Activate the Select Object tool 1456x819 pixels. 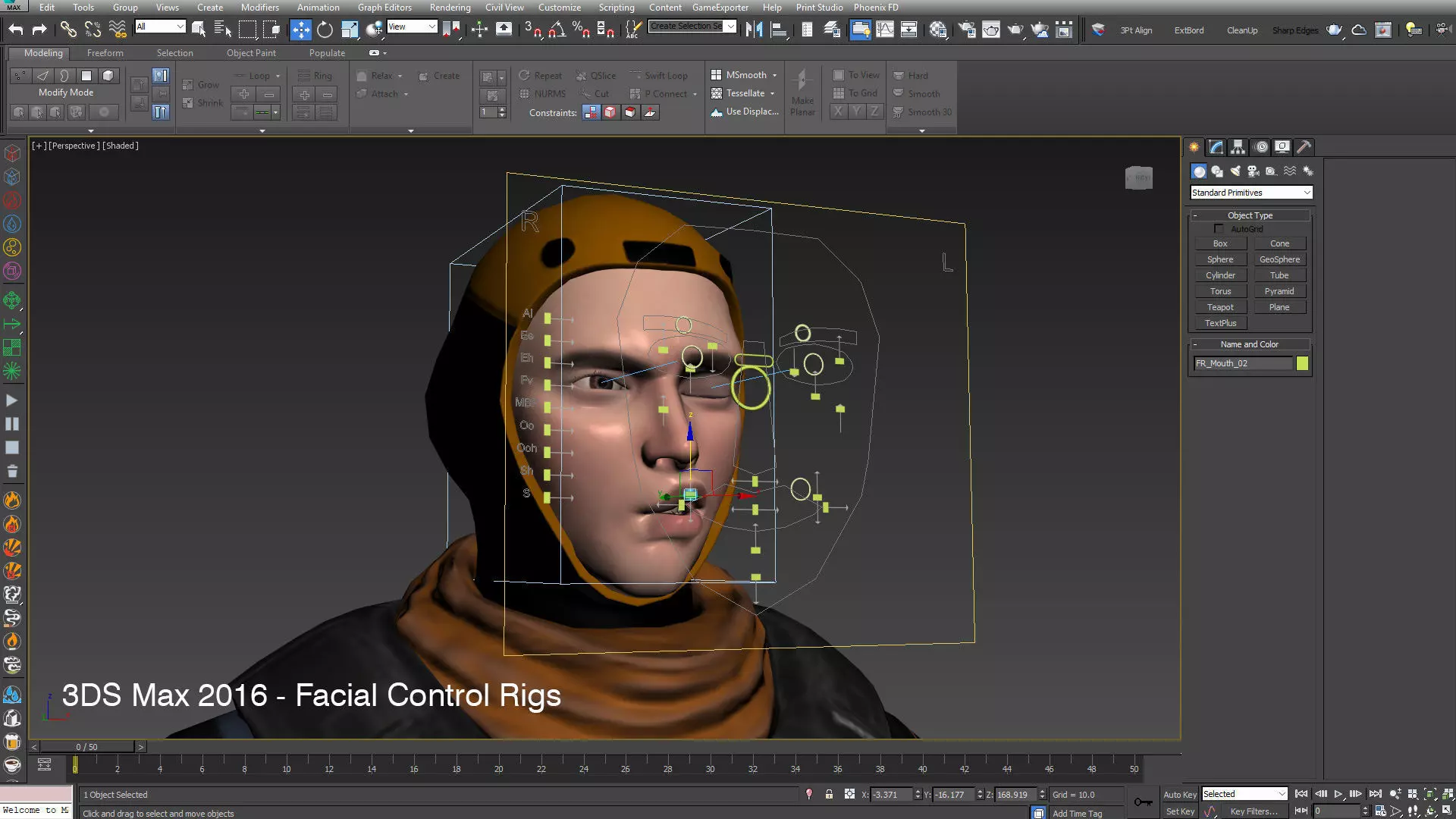tap(199, 30)
